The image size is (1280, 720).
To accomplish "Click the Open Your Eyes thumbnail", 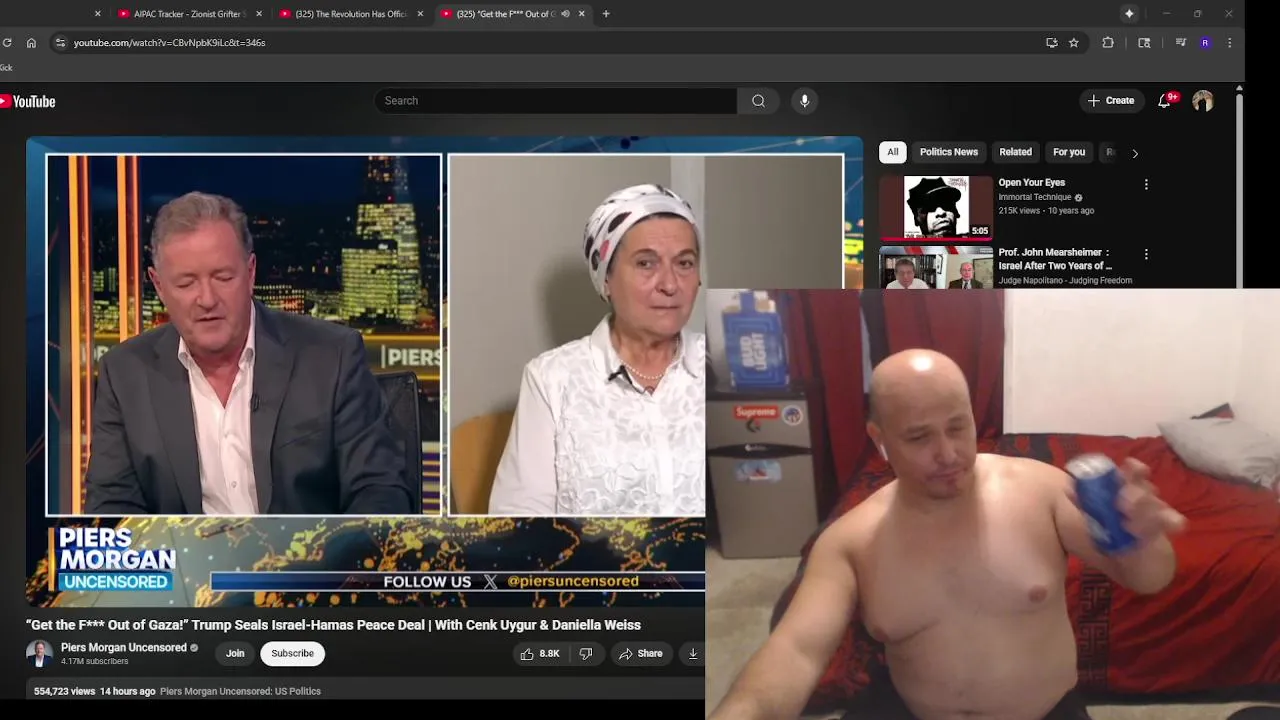I will pos(936,207).
